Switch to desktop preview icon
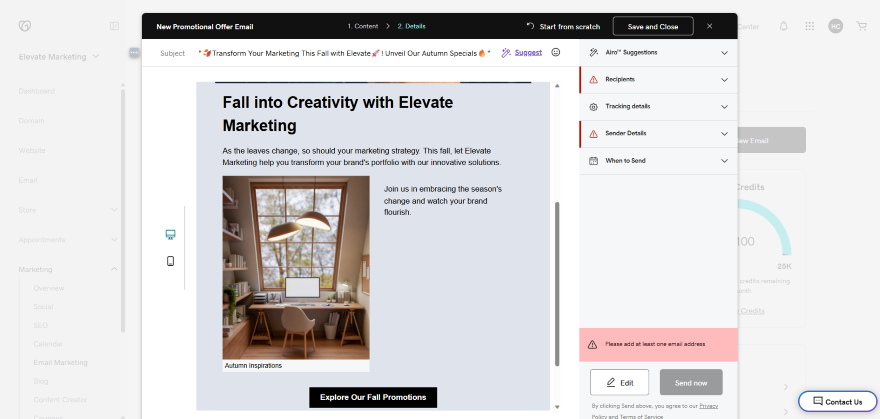The height and width of the screenshot is (419, 880). 171,234
